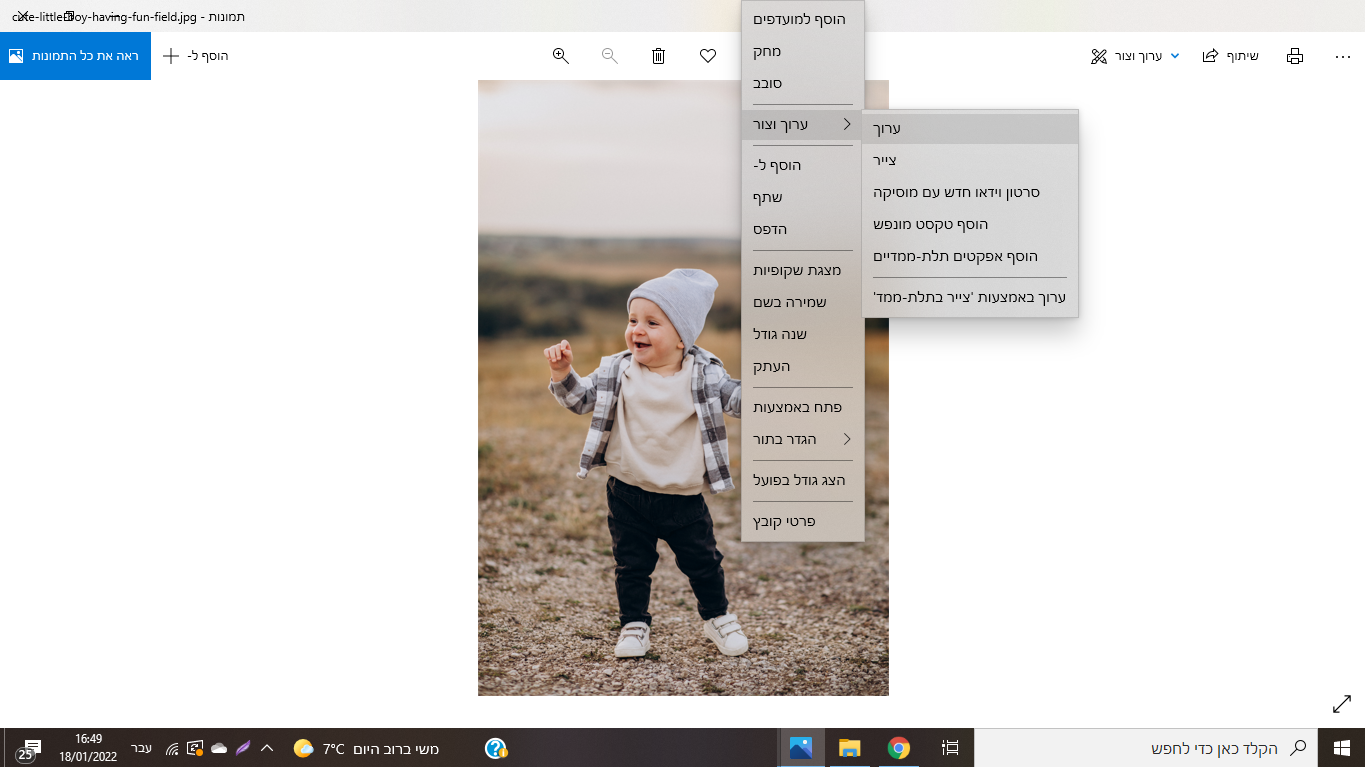
Task: Choose צייר in the submenu
Action: pos(970,161)
